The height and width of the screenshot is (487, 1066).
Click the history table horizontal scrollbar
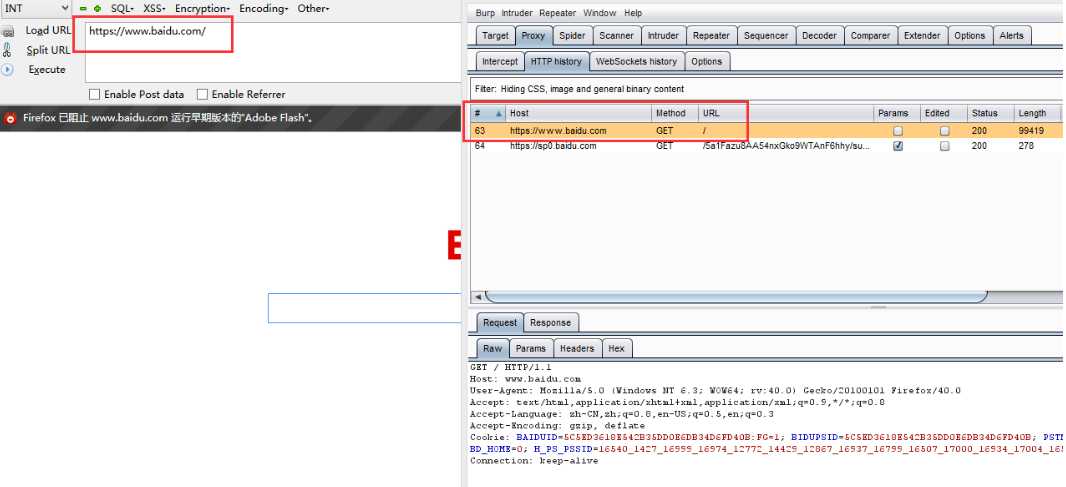736,297
